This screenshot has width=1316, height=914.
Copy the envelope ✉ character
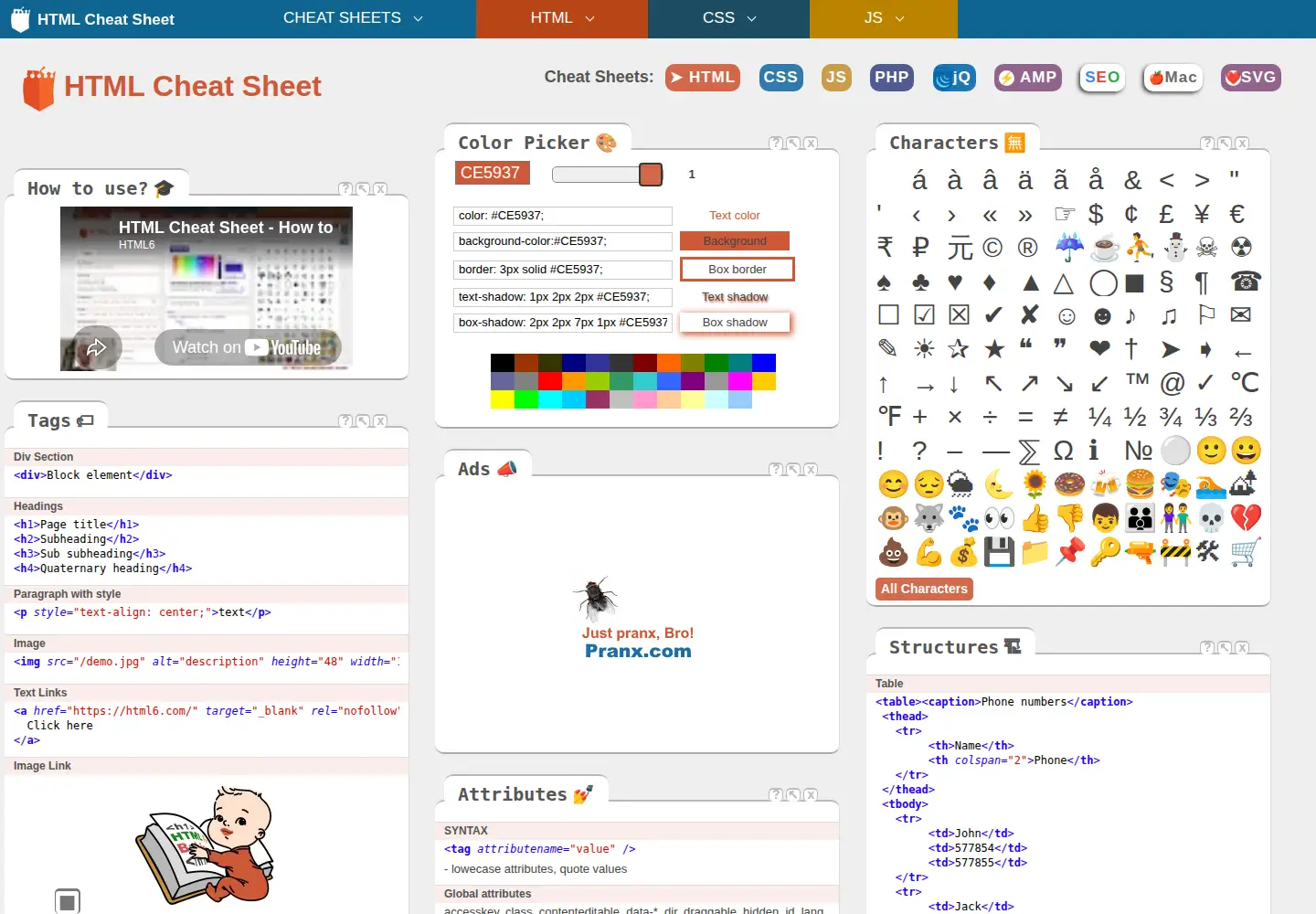point(1241,315)
